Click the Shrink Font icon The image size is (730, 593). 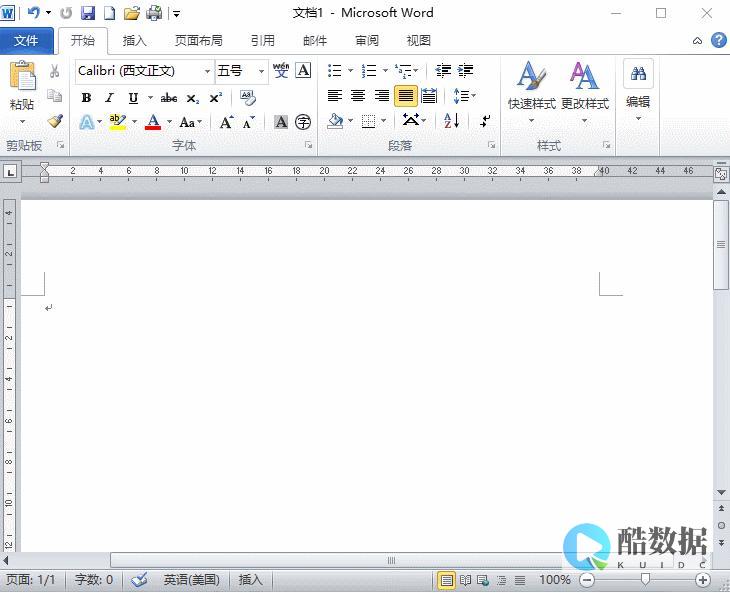(249, 122)
